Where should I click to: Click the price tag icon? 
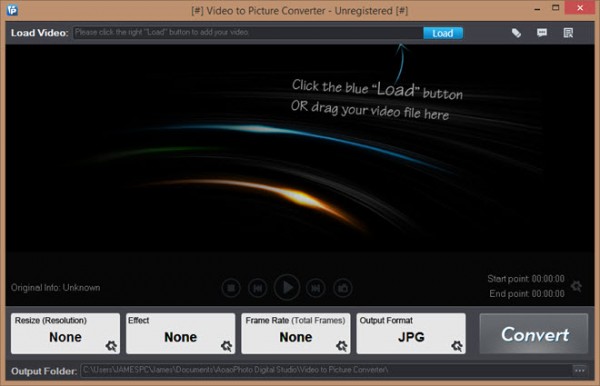[516, 33]
